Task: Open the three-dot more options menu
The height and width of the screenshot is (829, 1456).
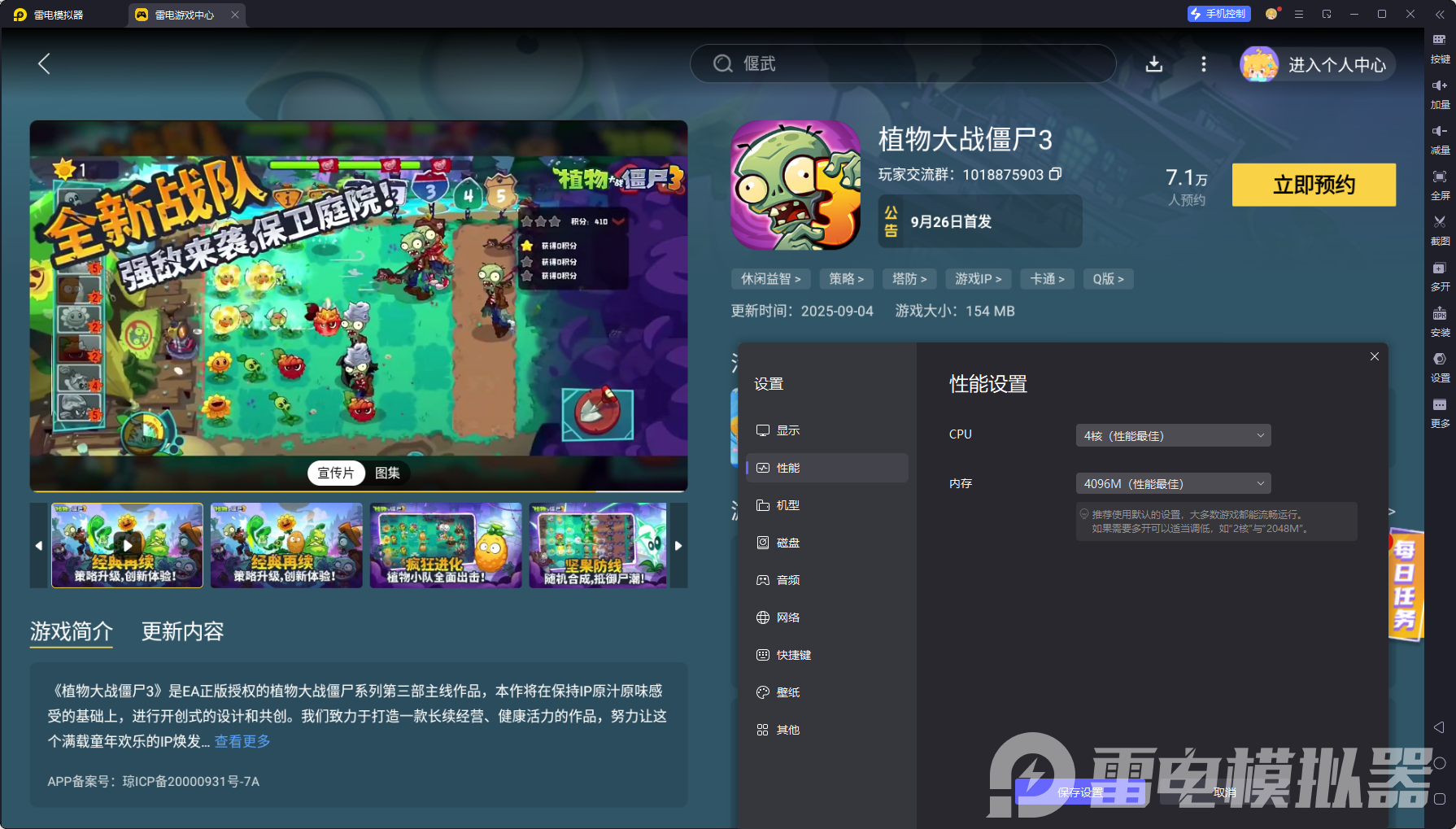Action: (x=1204, y=64)
